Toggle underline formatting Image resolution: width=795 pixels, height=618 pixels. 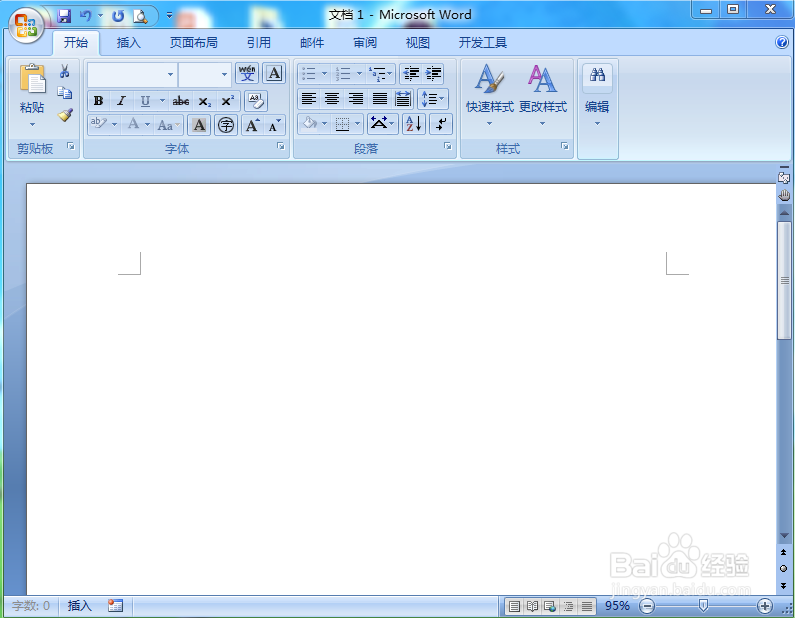[x=145, y=101]
